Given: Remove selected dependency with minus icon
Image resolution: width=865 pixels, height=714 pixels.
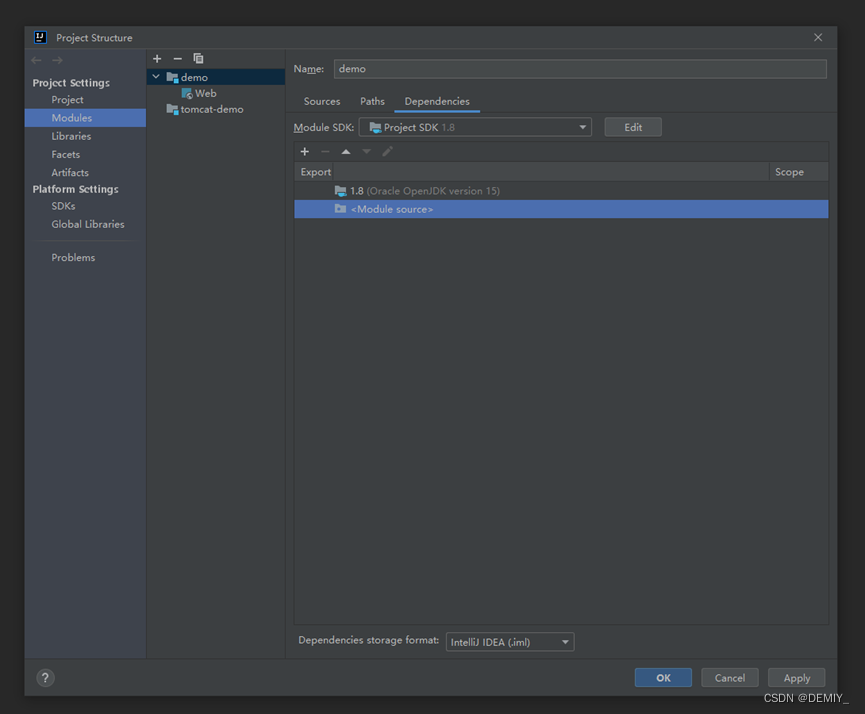Looking at the screenshot, I should (x=325, y=151).
